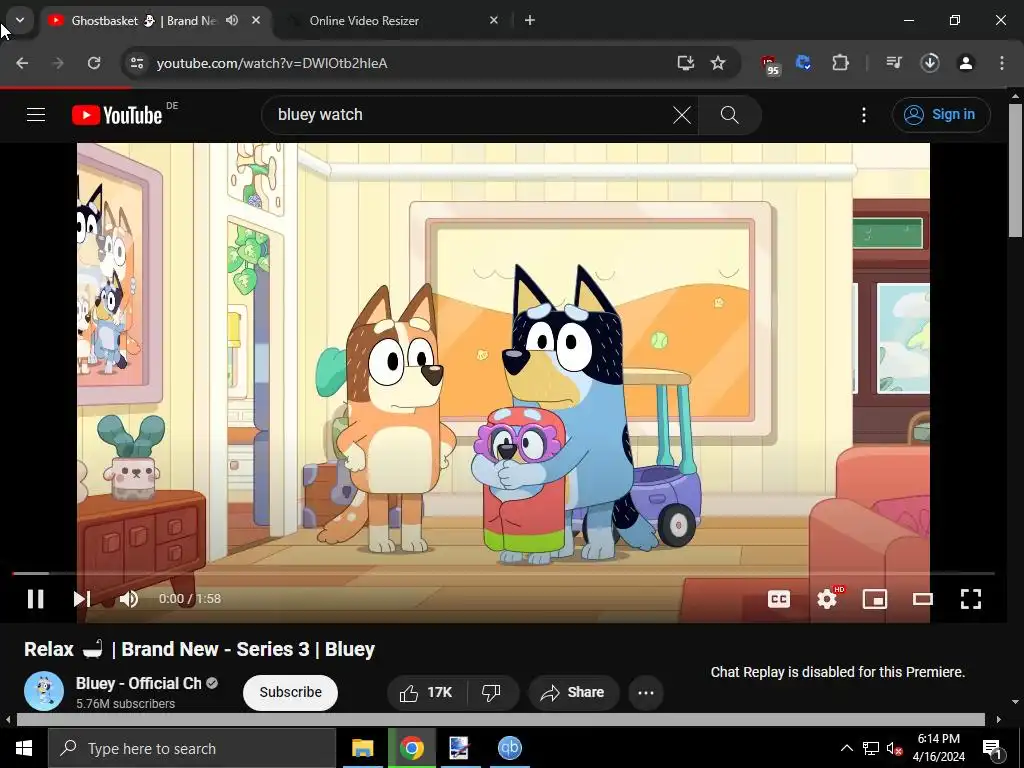Viewport: 1024px width, 768px height.
Task: Open the extension with 95 badge
Action: point(770,65)
